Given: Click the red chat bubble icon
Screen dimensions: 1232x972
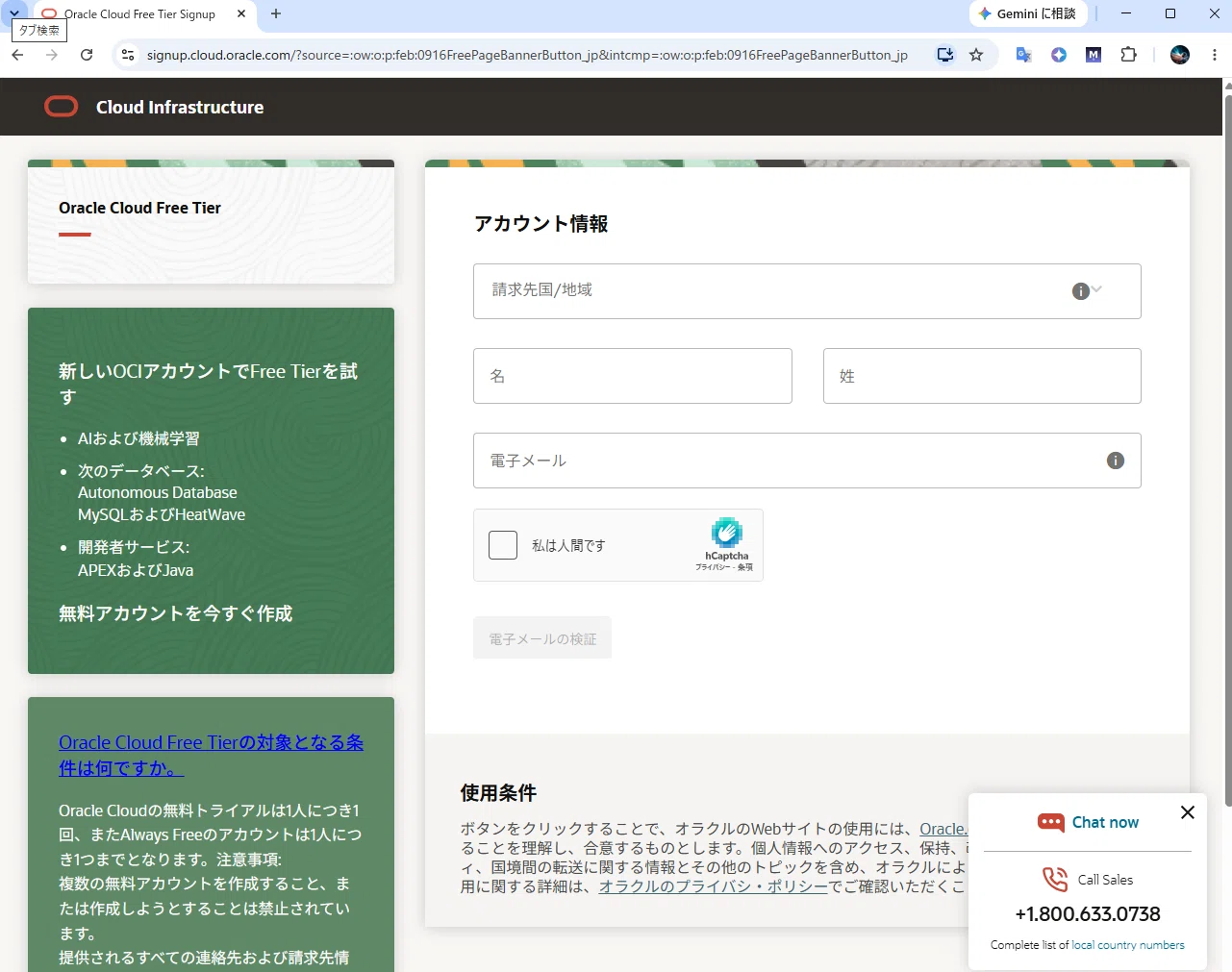Looking at the screenshot, I should coord(1051,822).
